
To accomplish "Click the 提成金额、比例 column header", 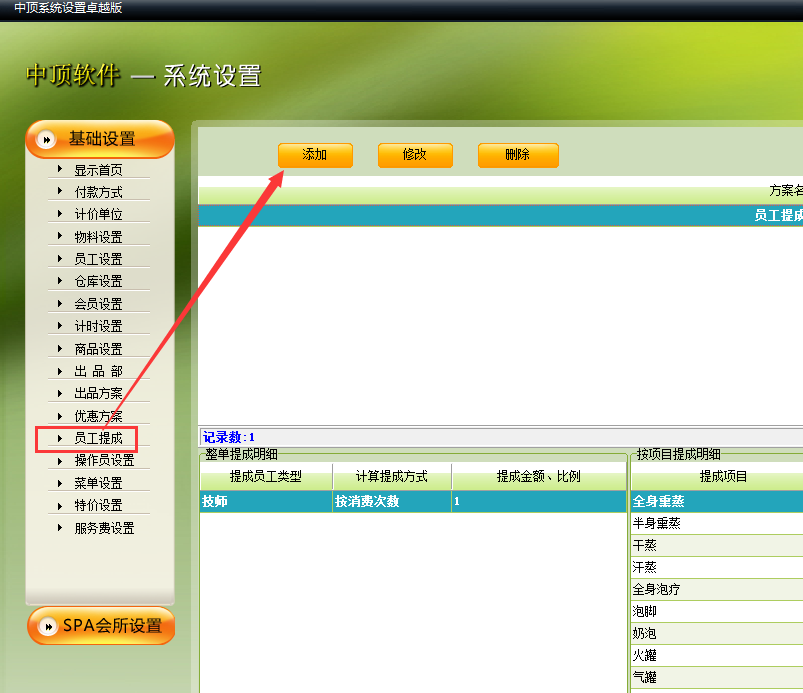I will (x=539, y=476).
